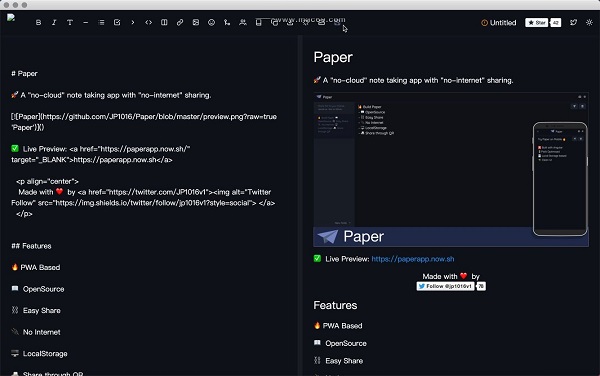The height and width of the screenshot is (376, 600).
Task: Click the "No Internet" line in the editor pane
Action: point(36,332)
